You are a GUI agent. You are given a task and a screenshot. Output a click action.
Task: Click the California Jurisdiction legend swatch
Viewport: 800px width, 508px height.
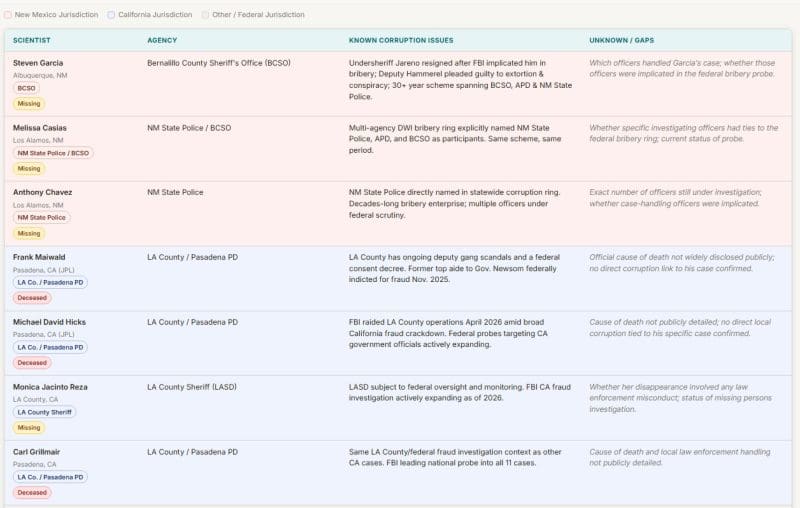pos(111,15)
